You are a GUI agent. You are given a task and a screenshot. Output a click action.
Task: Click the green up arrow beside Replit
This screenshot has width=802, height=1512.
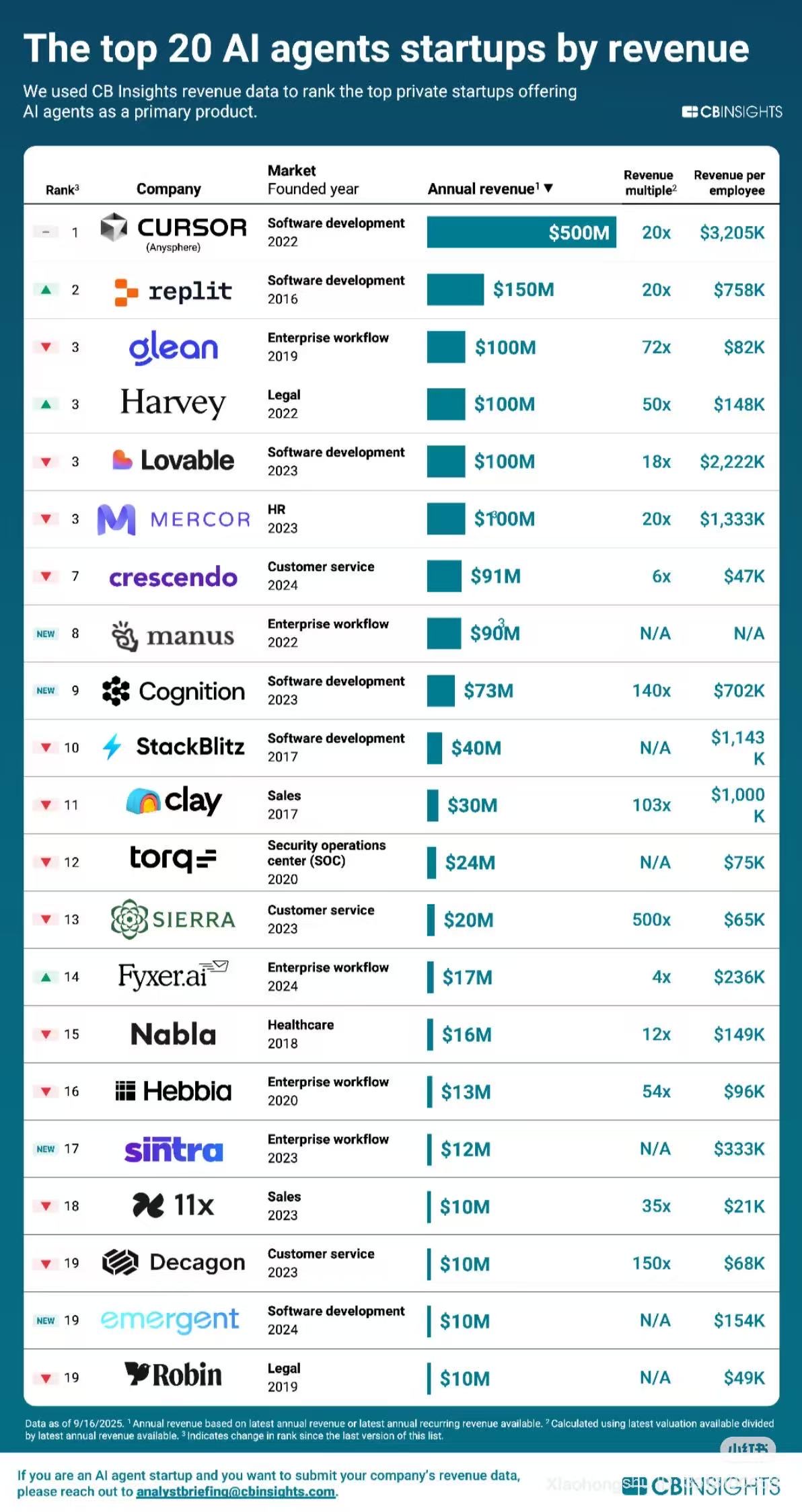pos(46,290)
